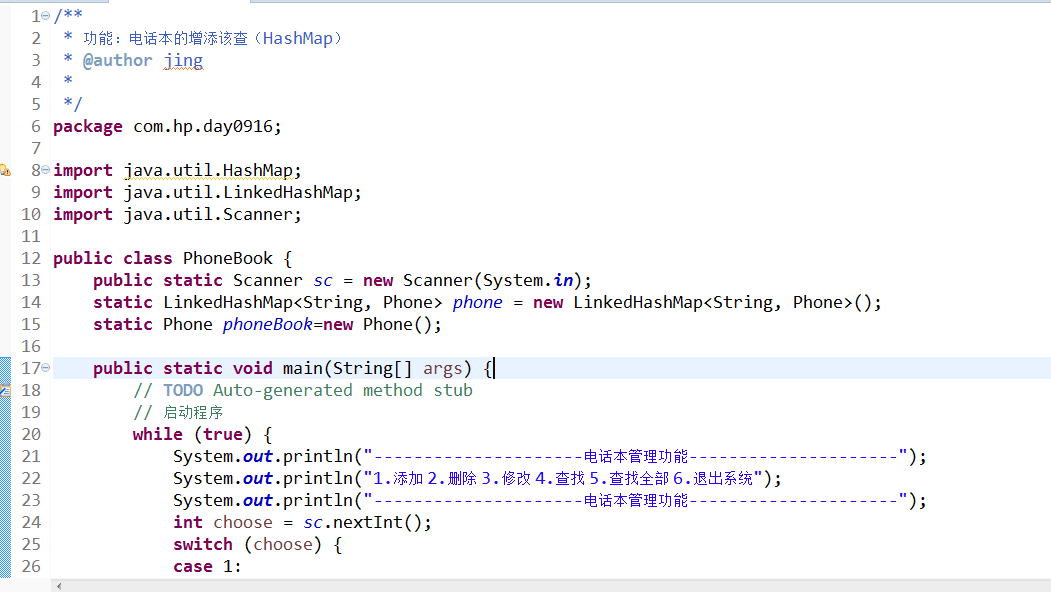Click the 'package' keyword on line 6

click(88, 126)
